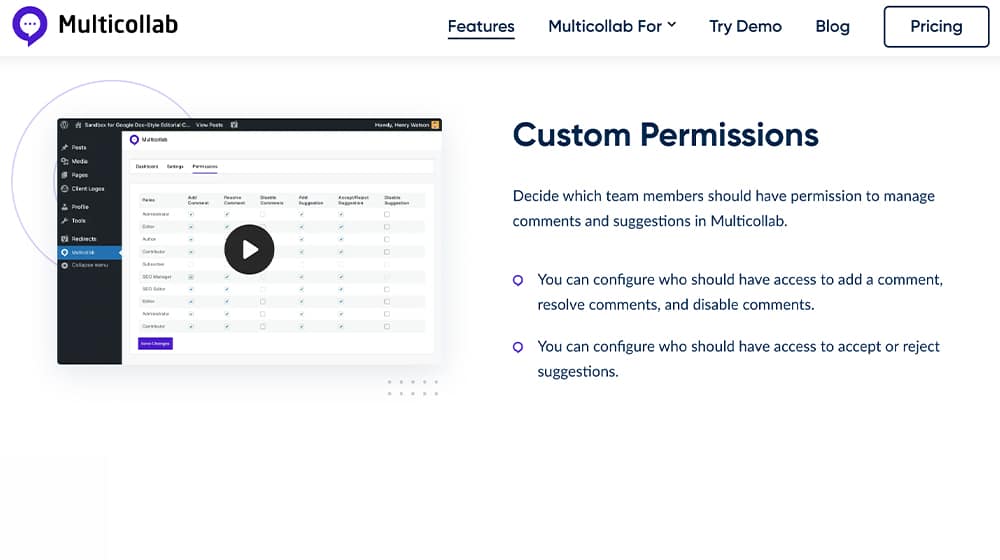The height and width of the screenshot is (560, 1000).
Task: Click the bullet text about 'add a comment'
Action: point(740,292)
